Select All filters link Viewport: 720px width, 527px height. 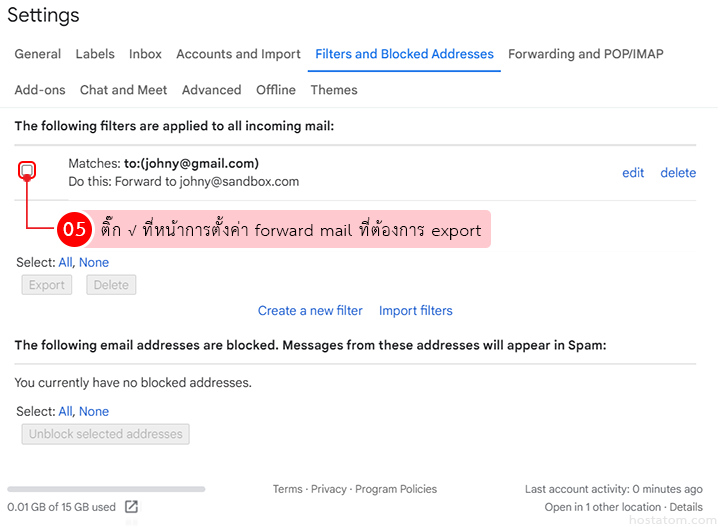pos(65,263)
